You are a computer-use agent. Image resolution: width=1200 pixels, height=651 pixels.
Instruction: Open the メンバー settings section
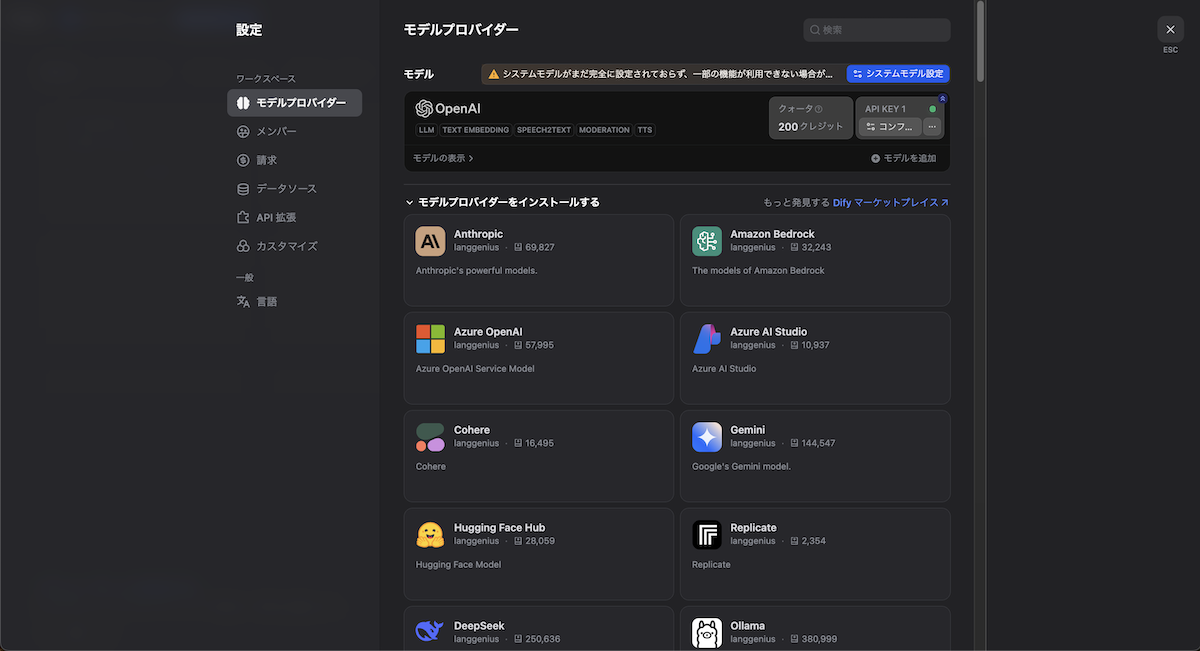click(x=276, y=131)
